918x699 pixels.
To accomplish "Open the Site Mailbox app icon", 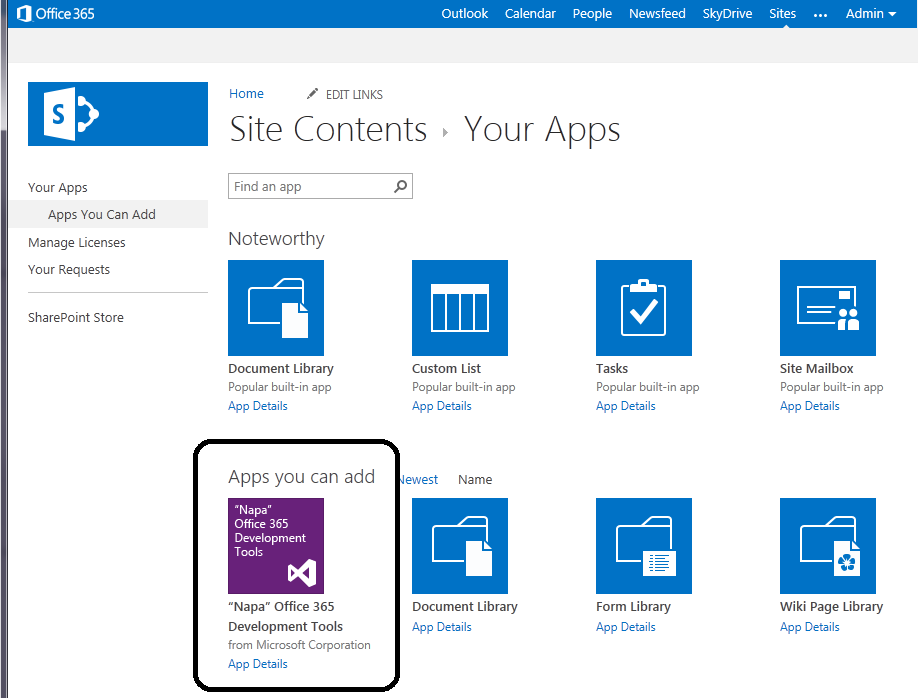I will tap(827, 307).
